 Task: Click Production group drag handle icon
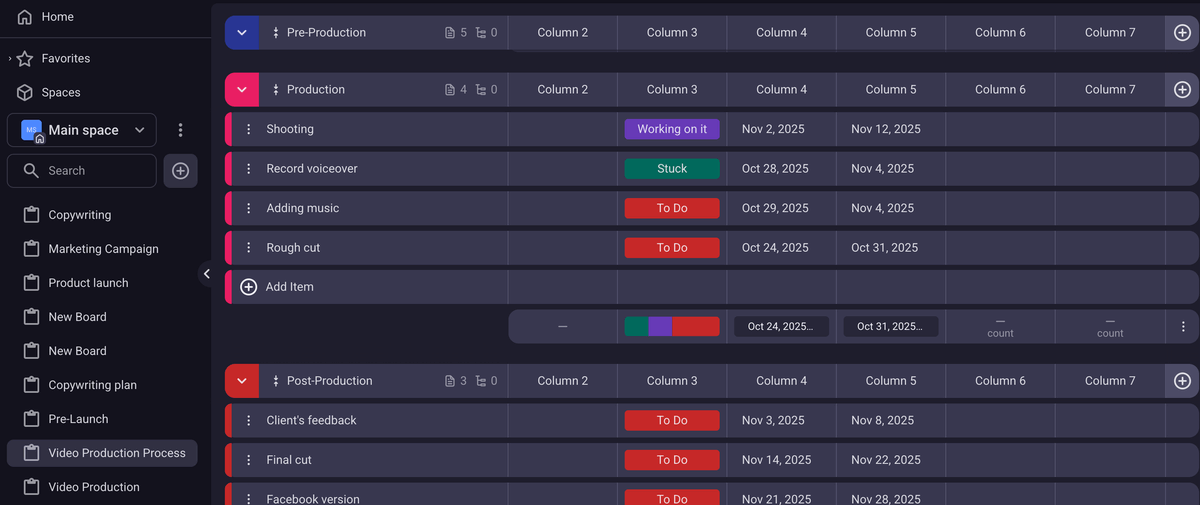click(275, 90)
